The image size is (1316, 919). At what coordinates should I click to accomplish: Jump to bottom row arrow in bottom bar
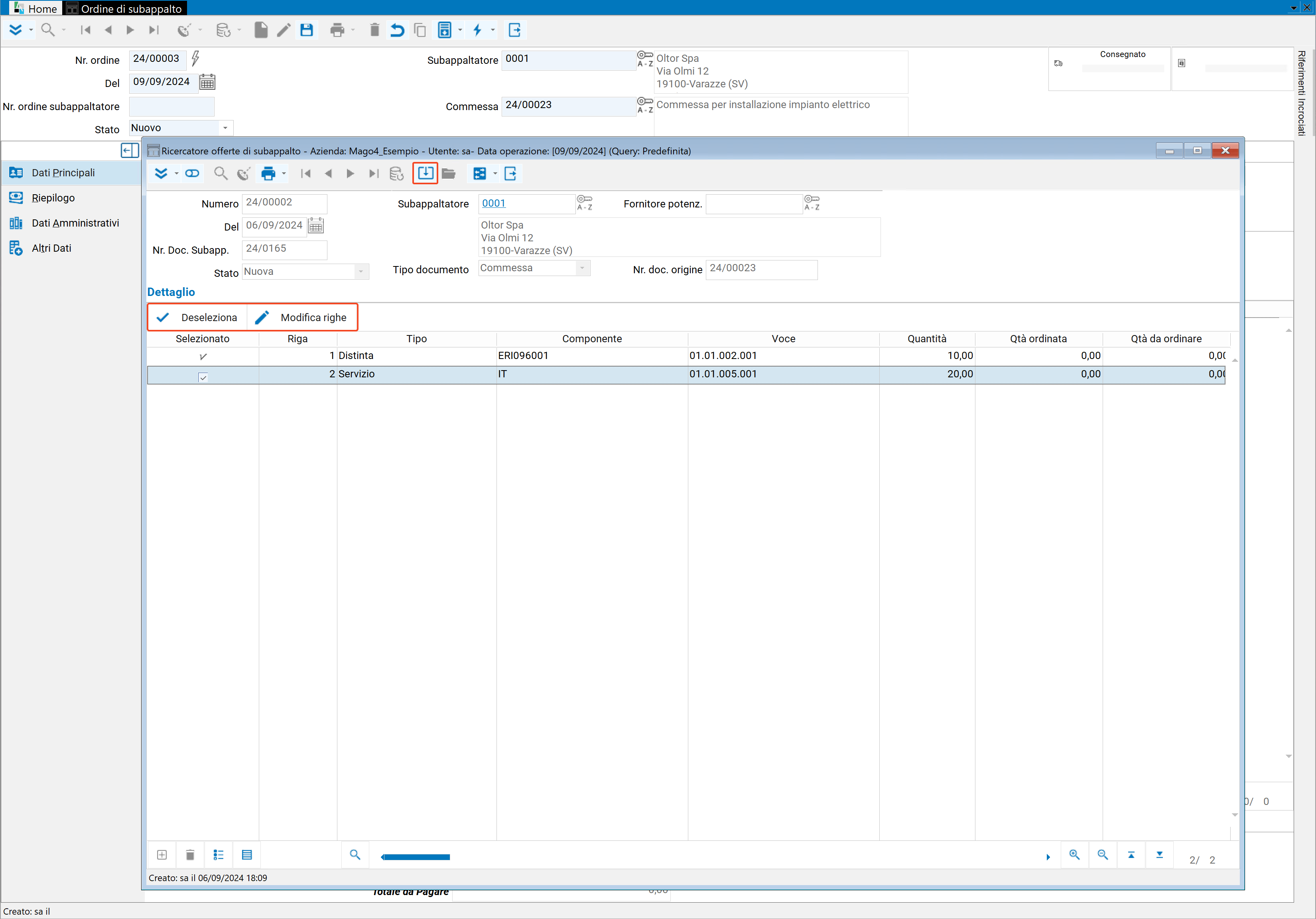[x=1160, y=855]
